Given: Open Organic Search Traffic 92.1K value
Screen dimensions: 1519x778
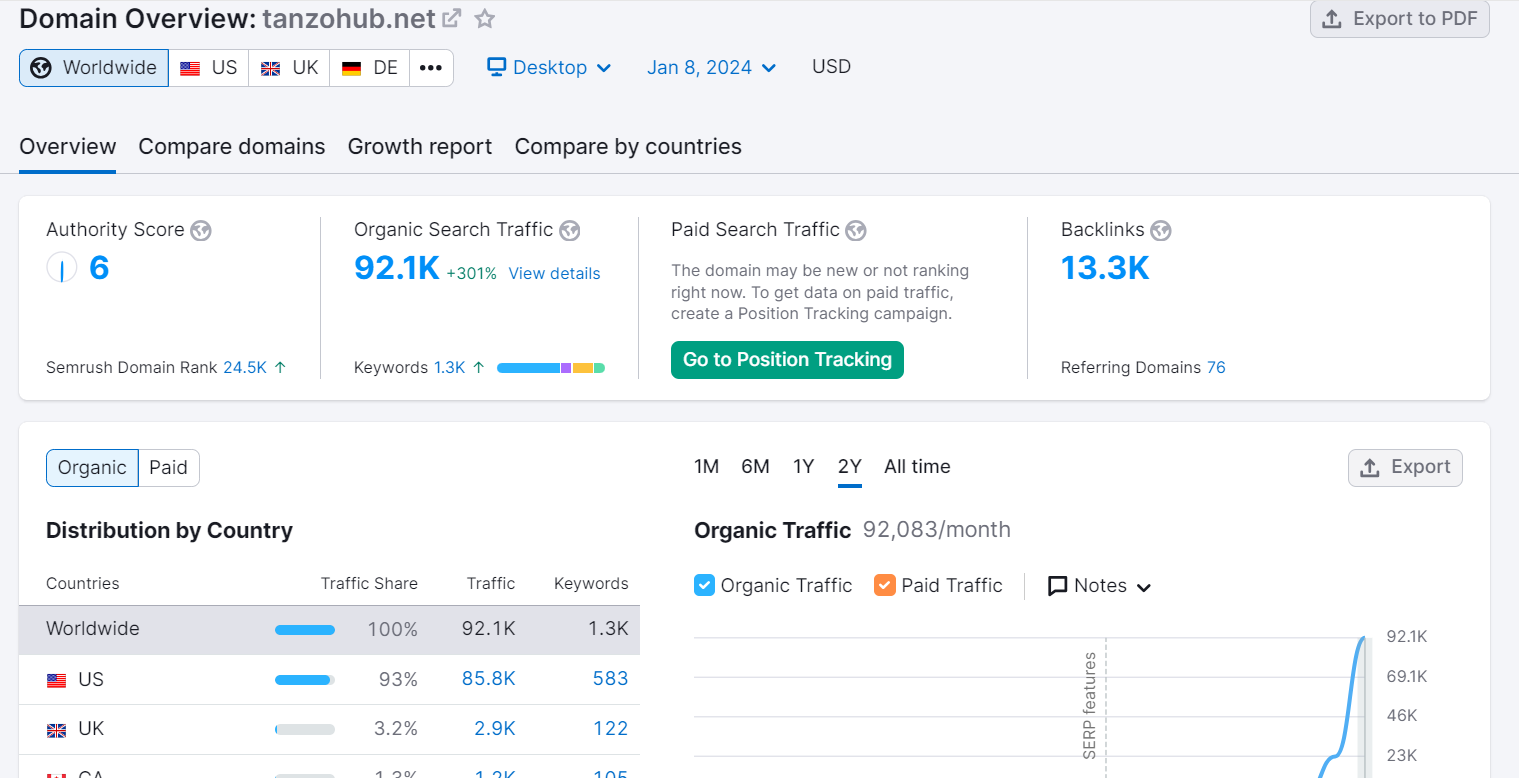Looking at the screenshot, I should [x=397, y=268].
